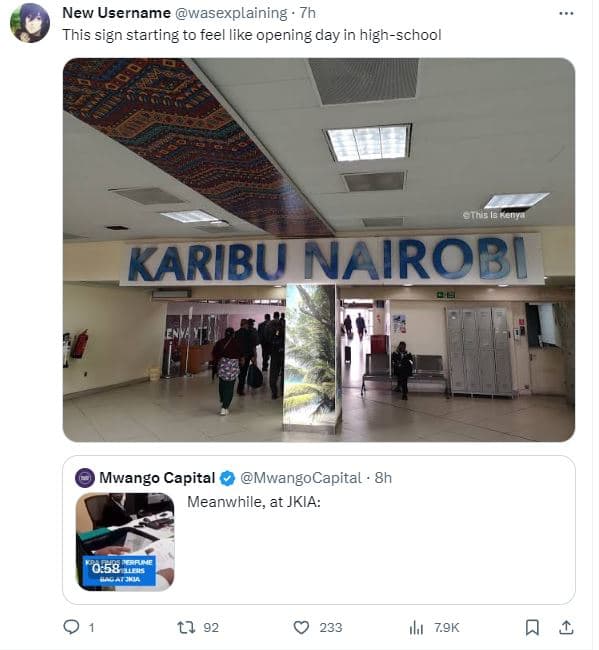Image resolution: width=599 pixels, height=650 pixels.
Task: Click the repost arrows icon
Action: coord(186,627)
